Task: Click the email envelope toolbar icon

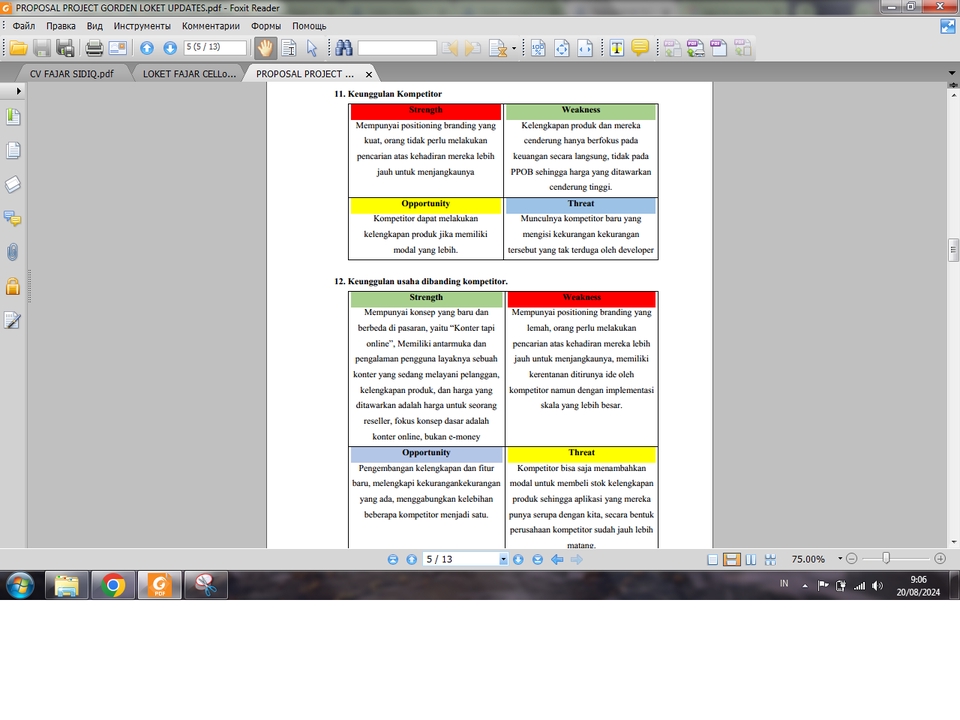Action: point(118,48)
